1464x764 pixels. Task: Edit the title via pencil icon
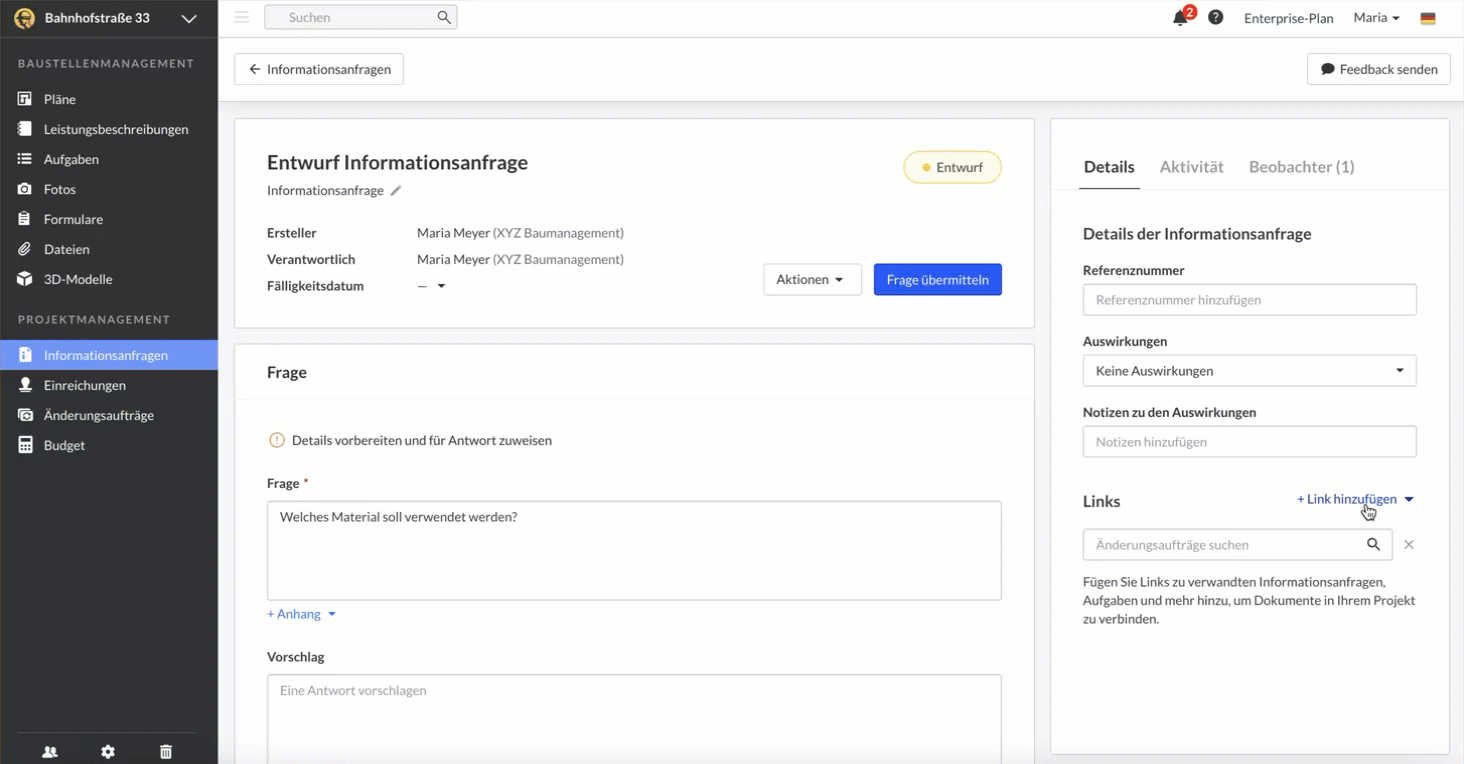pos(396,190)
